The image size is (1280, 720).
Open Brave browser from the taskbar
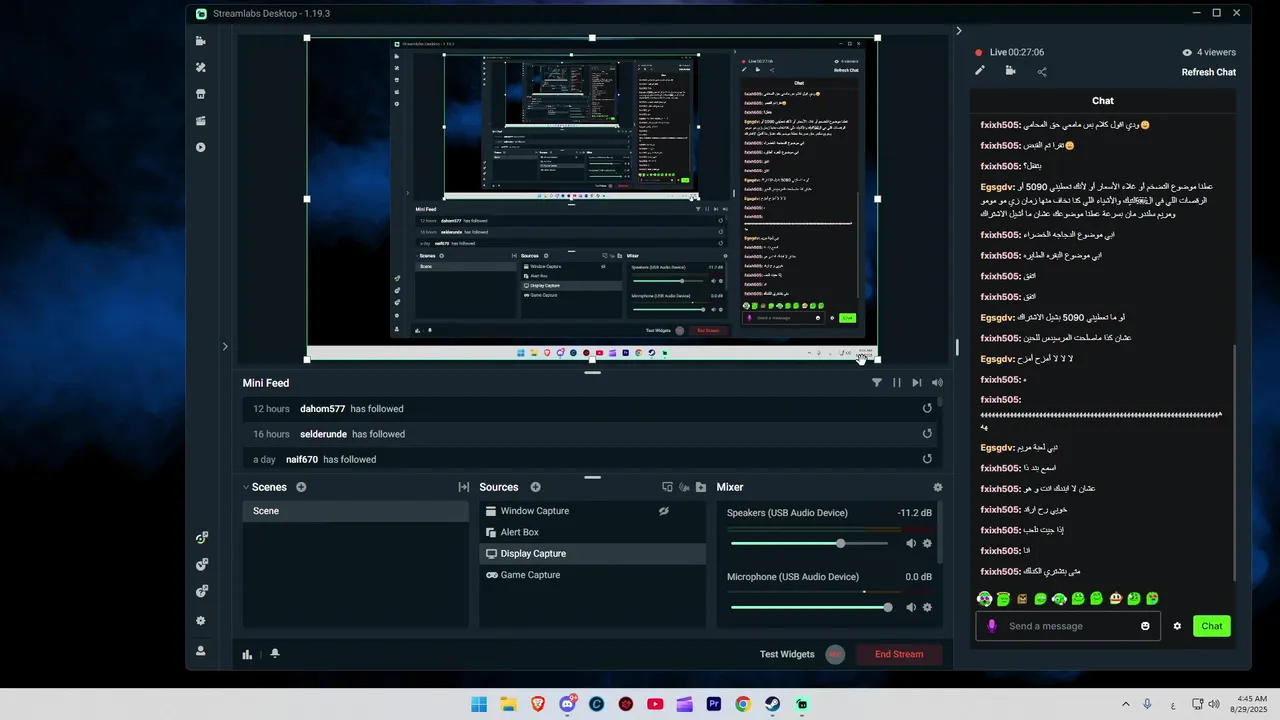538,704
